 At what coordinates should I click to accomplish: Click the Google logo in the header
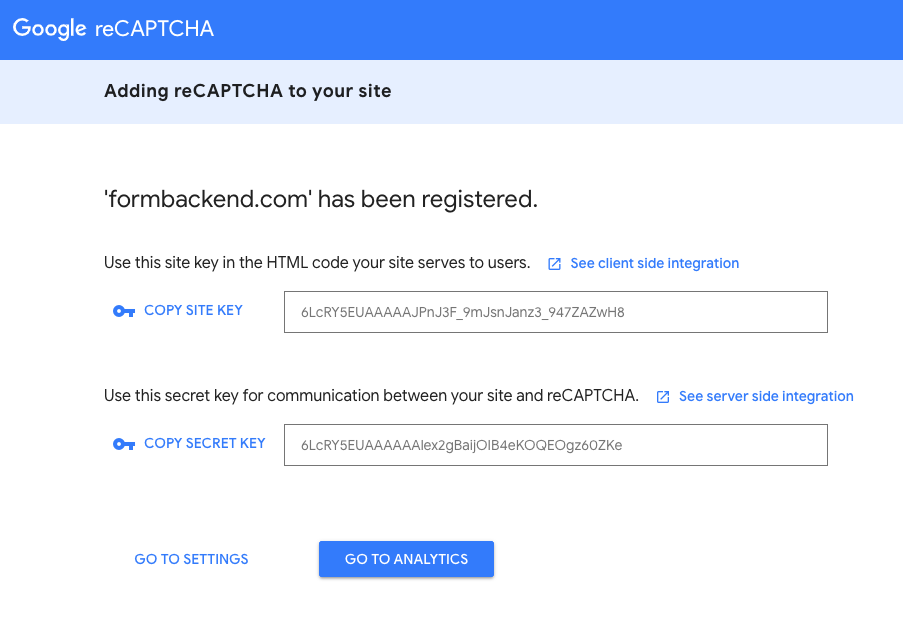(x=47, y=29)
